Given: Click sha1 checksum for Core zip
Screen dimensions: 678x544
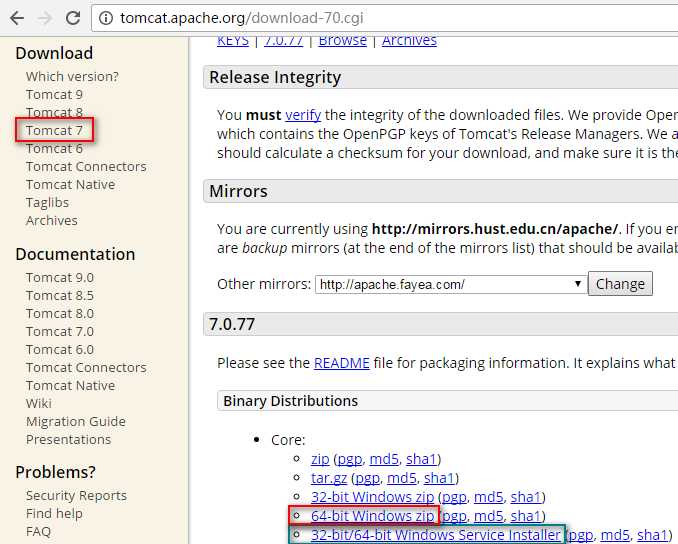Looking at the screenshot, I should 421,459.
